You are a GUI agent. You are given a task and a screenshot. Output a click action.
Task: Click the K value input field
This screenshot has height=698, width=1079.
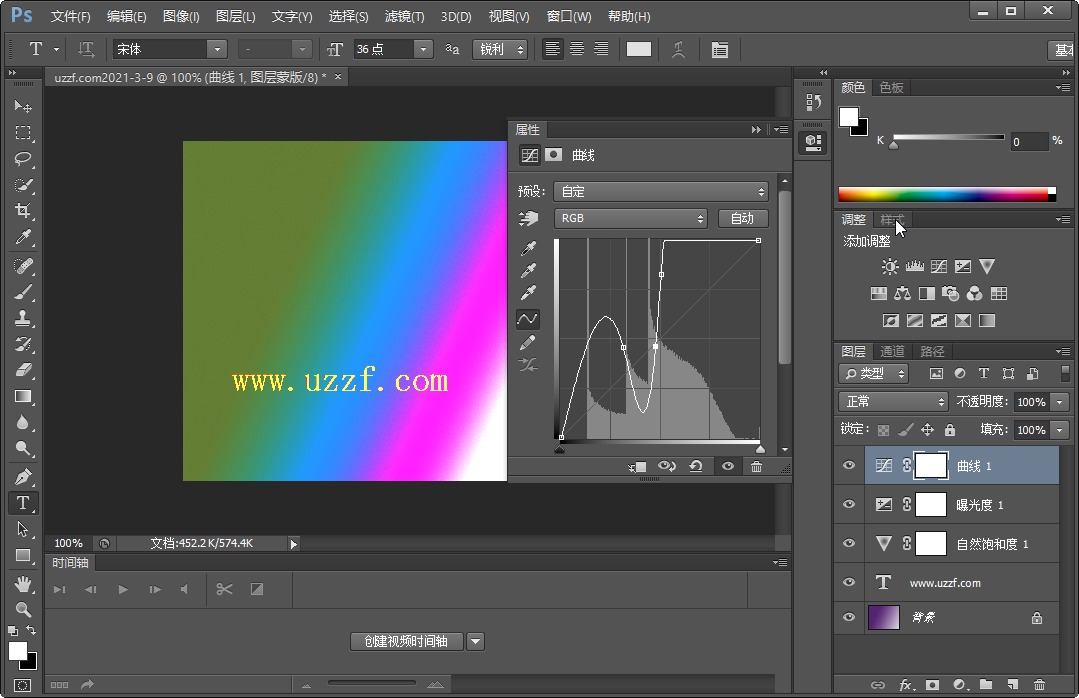pyautogui.click(x=1029, y=142)
